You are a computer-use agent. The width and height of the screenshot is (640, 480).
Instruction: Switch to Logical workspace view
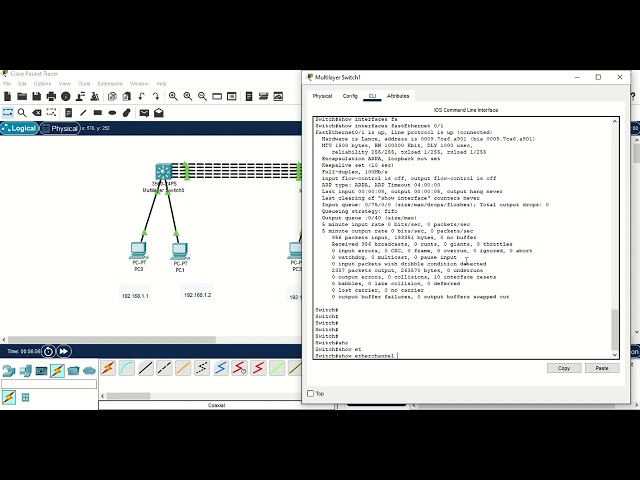click(19, 128)
